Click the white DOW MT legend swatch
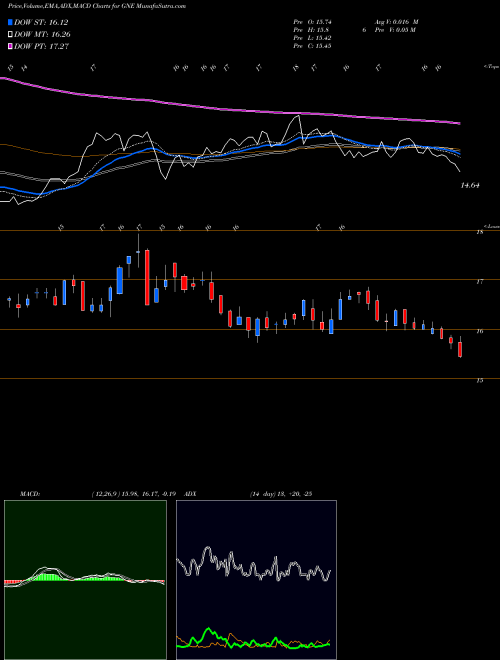The height and width of the screenshot is (660, 500). point(10,35)
